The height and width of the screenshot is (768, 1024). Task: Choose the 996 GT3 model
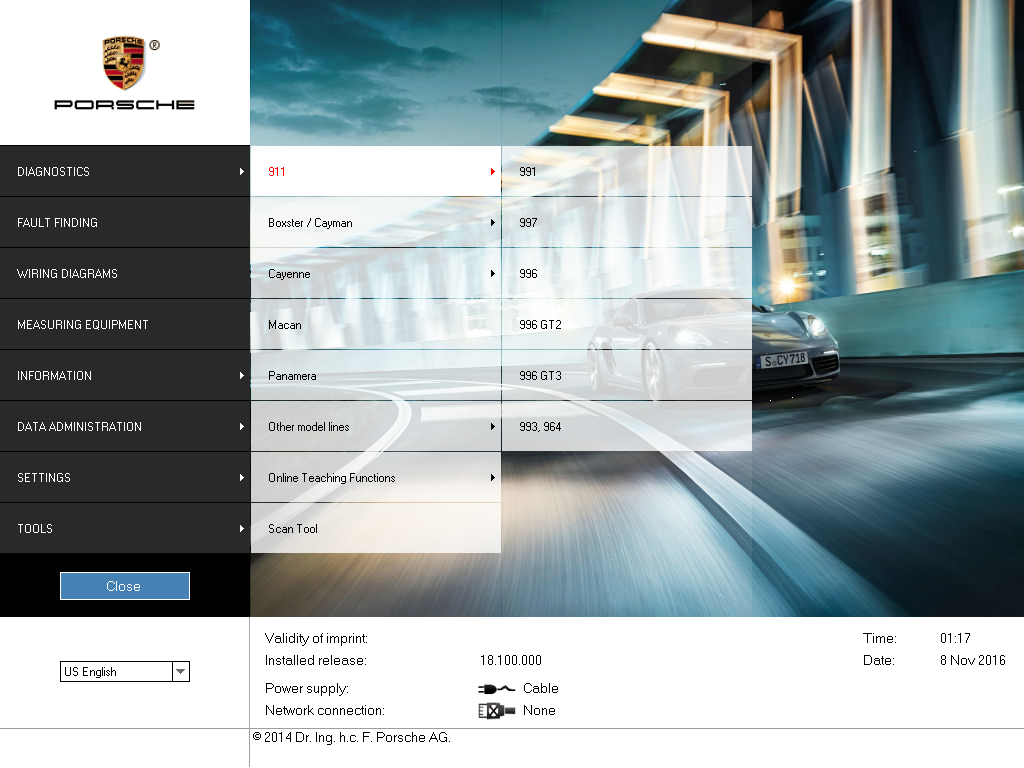[626, 376]
